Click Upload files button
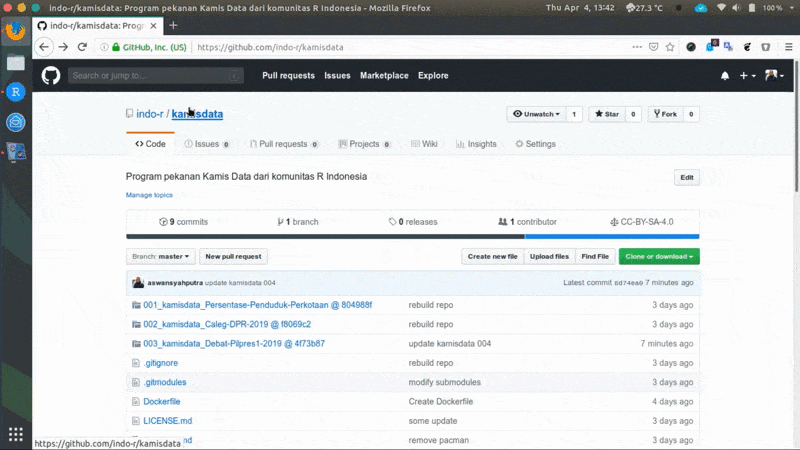Screen dimensions: 800x450 (549, 257)
